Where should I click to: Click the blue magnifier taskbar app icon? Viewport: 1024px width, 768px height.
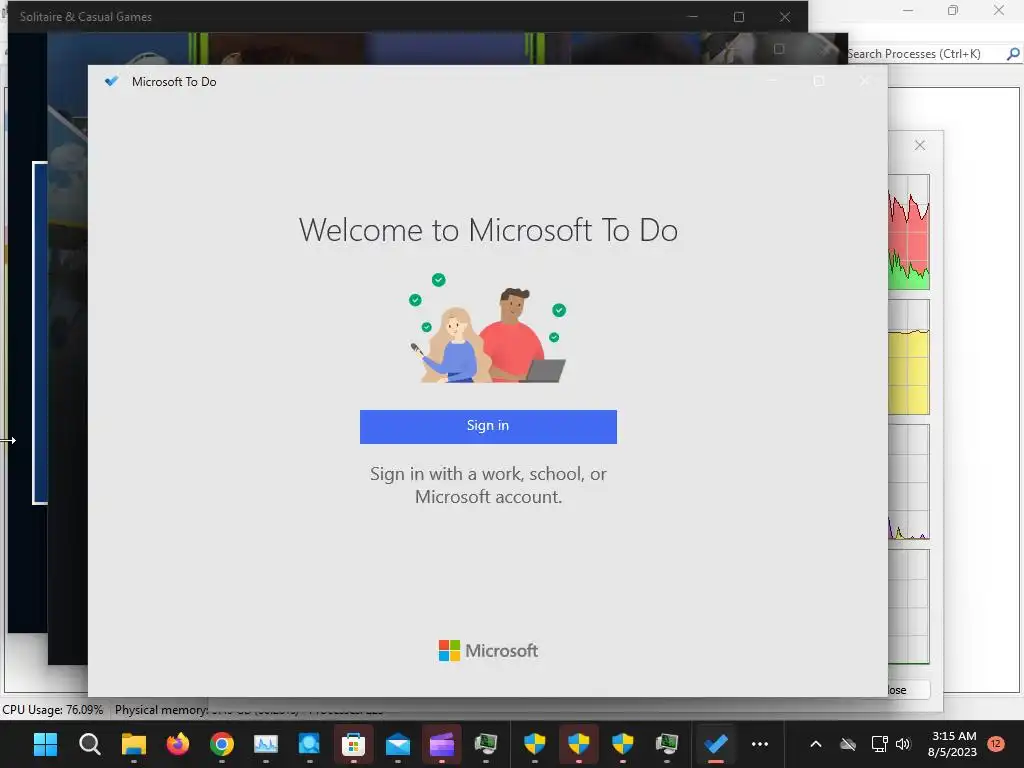(310, 744)
